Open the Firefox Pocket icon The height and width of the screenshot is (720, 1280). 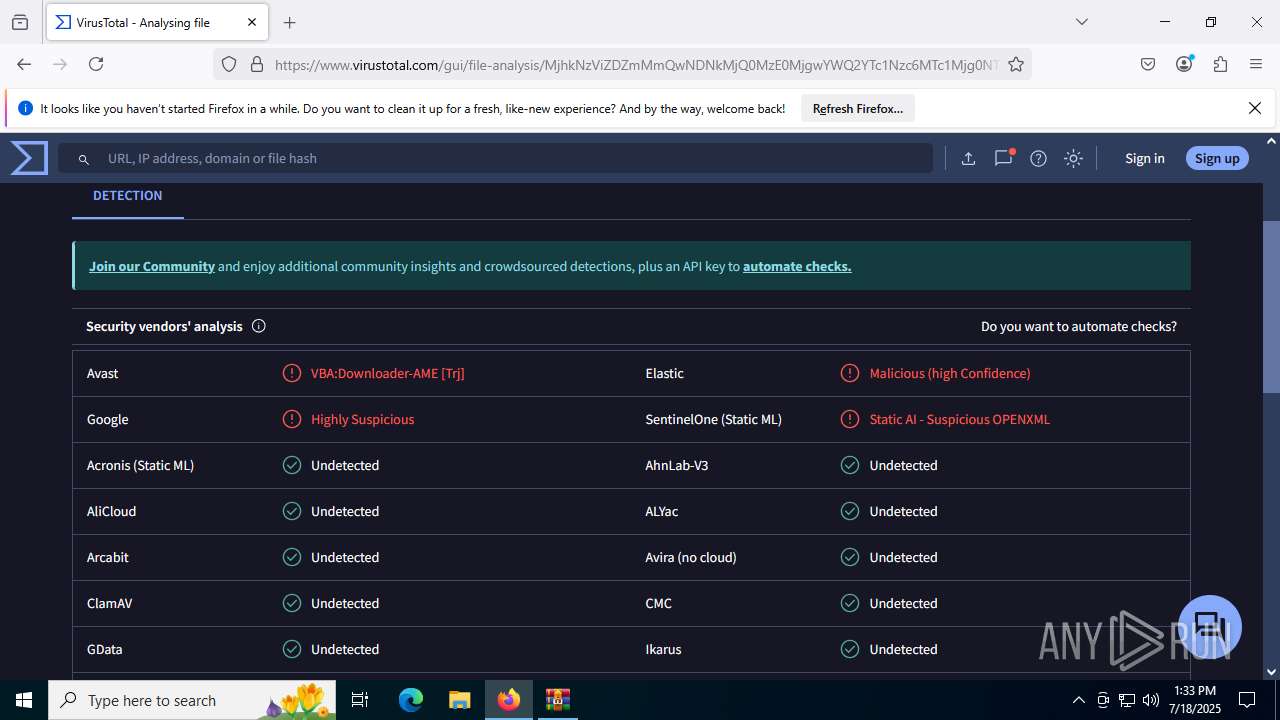1148,64
